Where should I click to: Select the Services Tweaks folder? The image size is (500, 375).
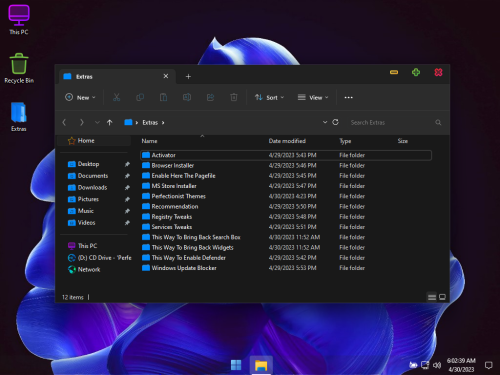(286, 227)
